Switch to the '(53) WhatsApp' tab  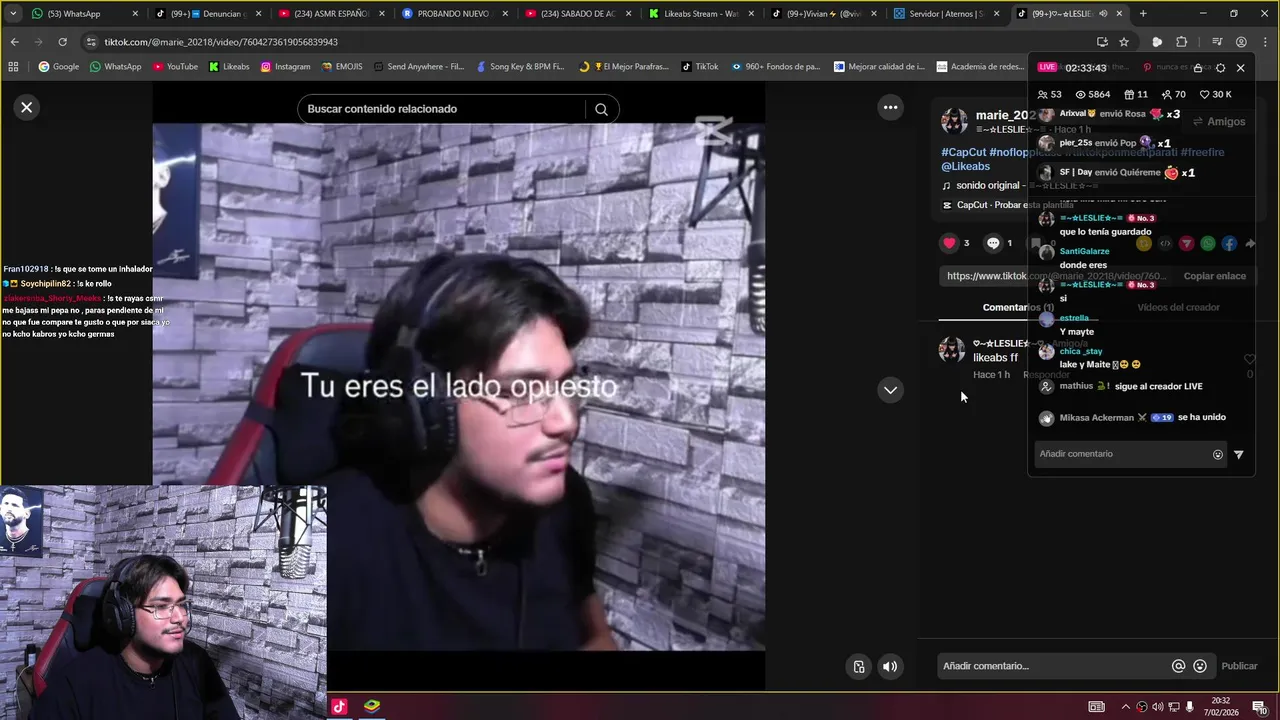click(84, 14)
